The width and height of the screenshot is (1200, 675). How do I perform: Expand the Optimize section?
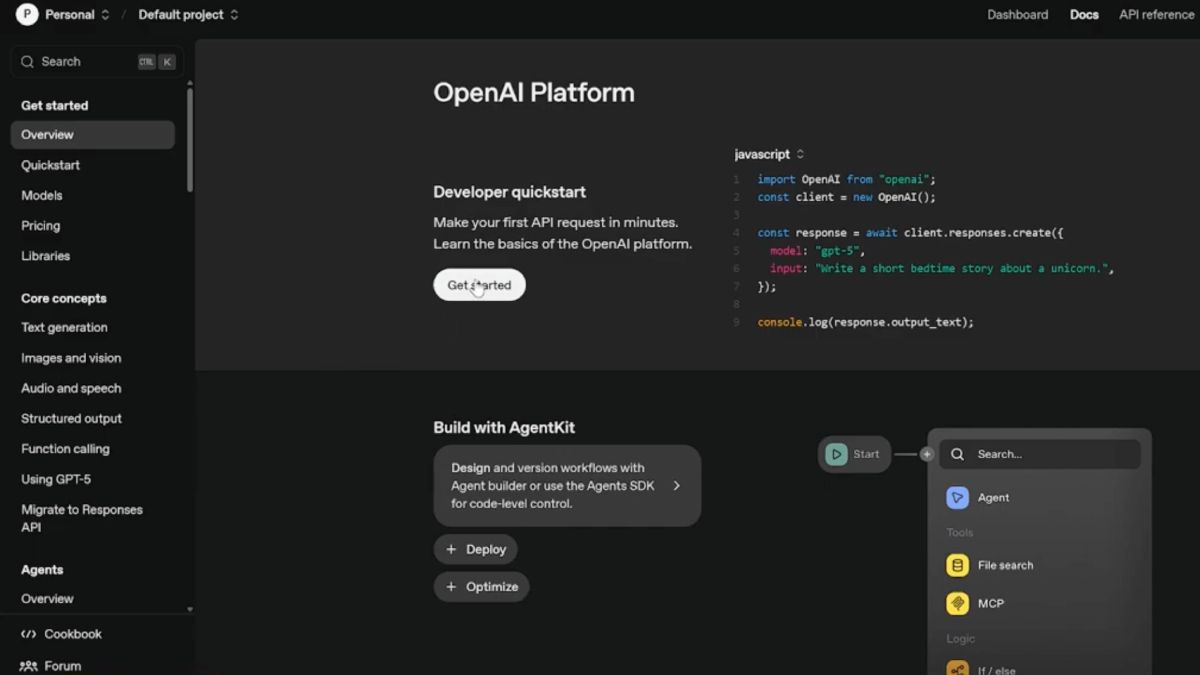(x=481, y=587)
